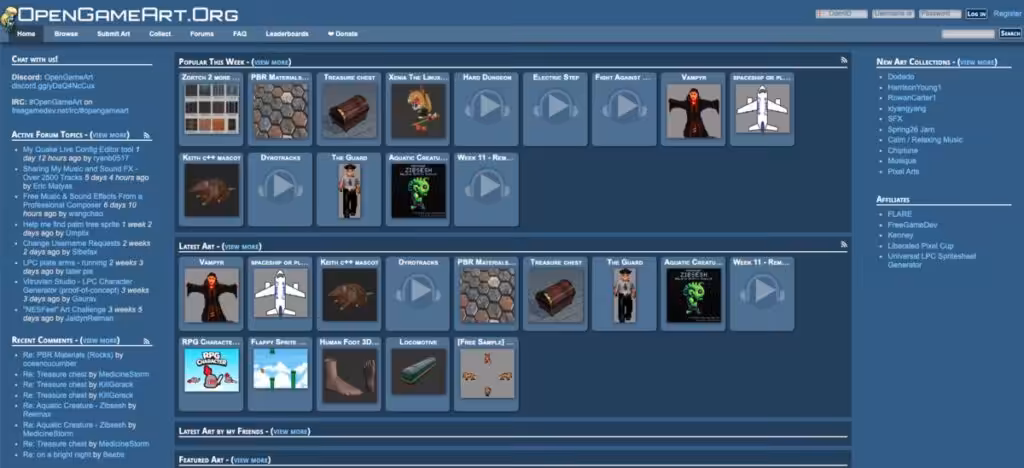This screenshot has width=1024, height=468.
Task: Play Dyrotracks audio in Popular This Week
Action: coord(280,187)
